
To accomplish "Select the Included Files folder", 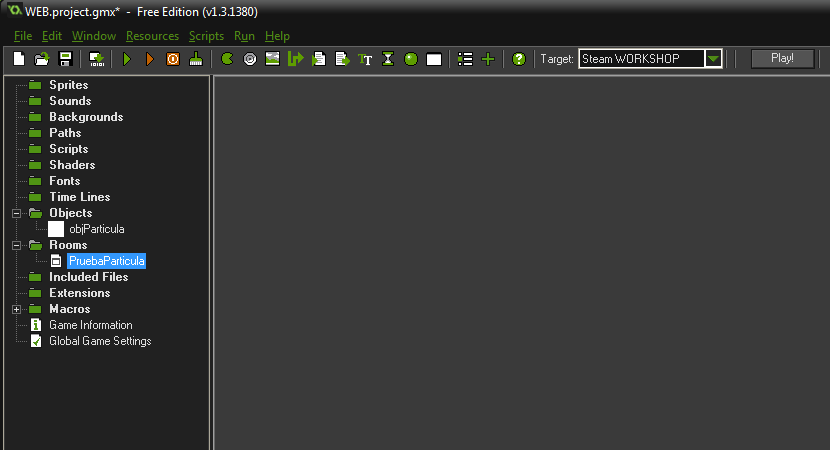I will point(89,277).
